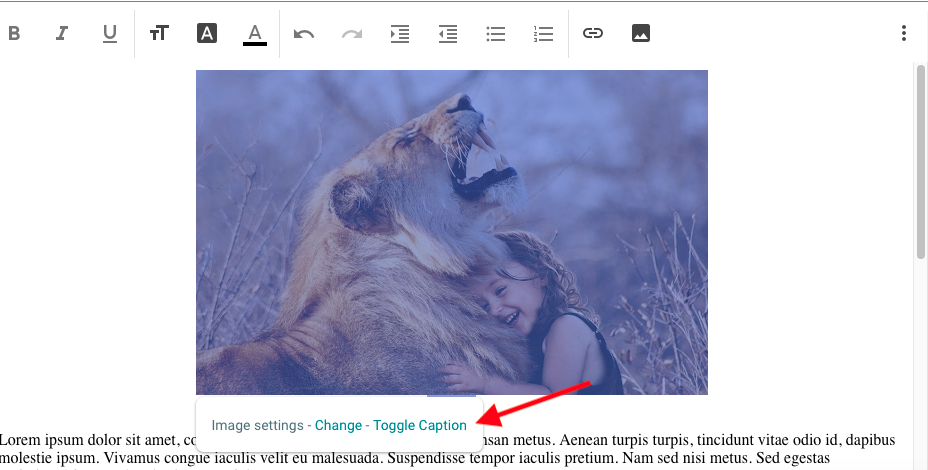Open the three-dot more options menu
928x470 pixels.
tap(904, 33)
